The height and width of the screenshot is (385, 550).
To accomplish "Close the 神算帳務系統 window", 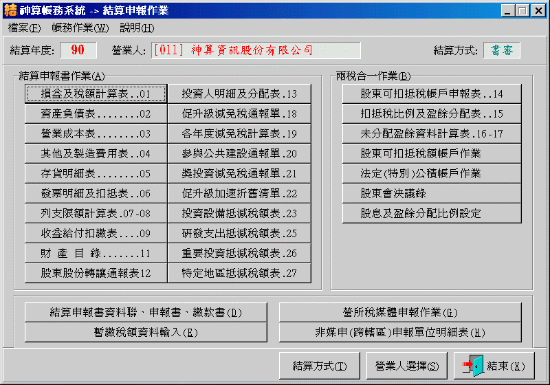I will [538, 11].
